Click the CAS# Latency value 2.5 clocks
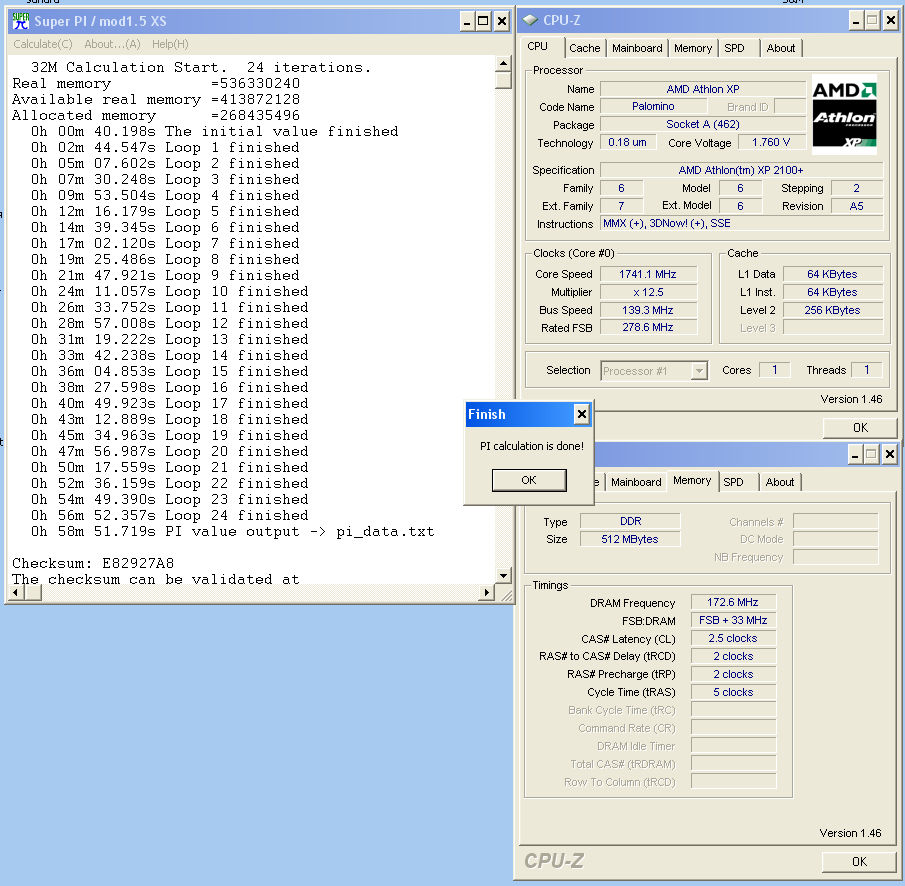The image size is (905, 886). point(733,638)
